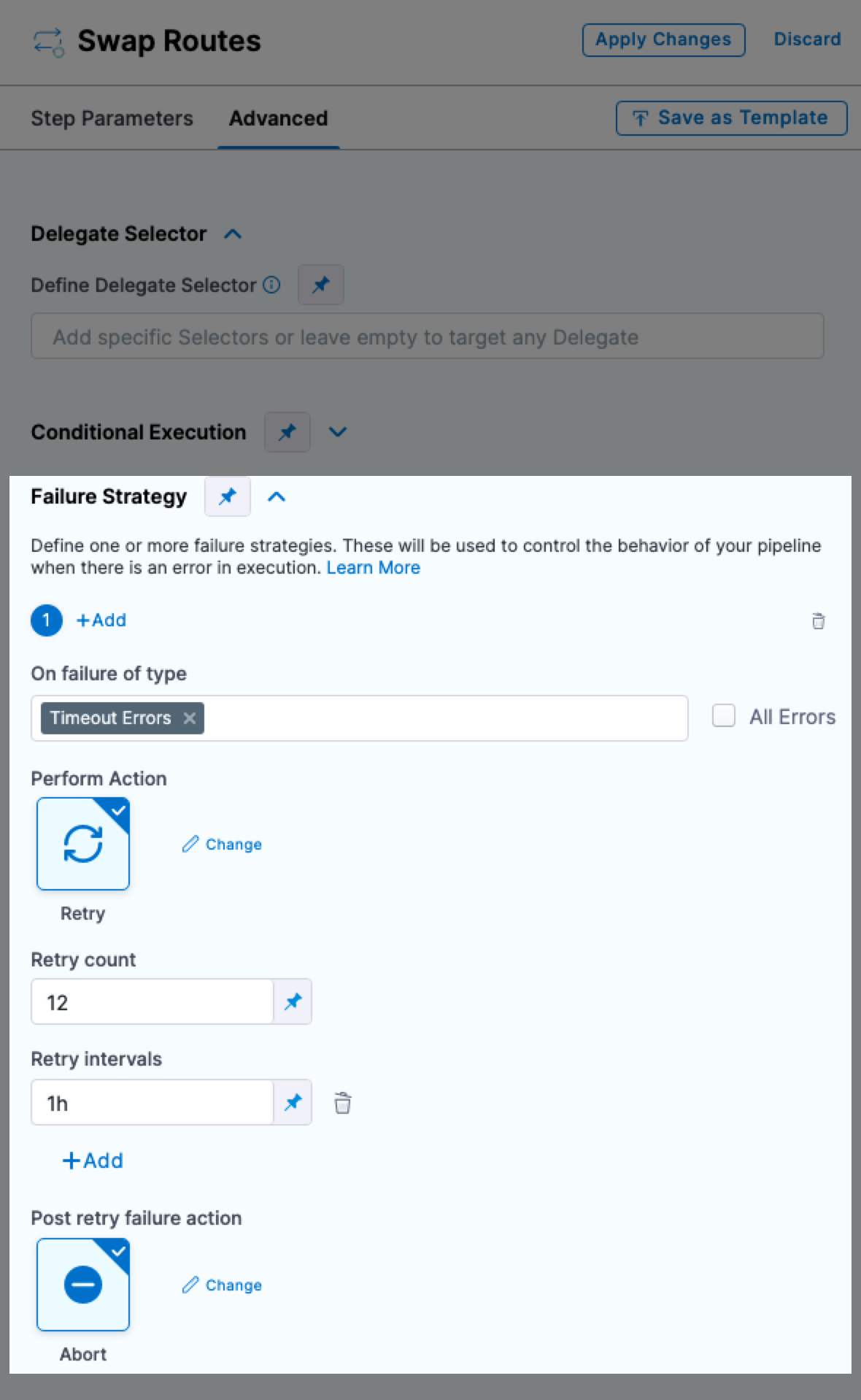The height and width of the screenshot is (1400, 861).
Task: Click the pin icon beside Define Delegate Selector
Action: [320, 285]
